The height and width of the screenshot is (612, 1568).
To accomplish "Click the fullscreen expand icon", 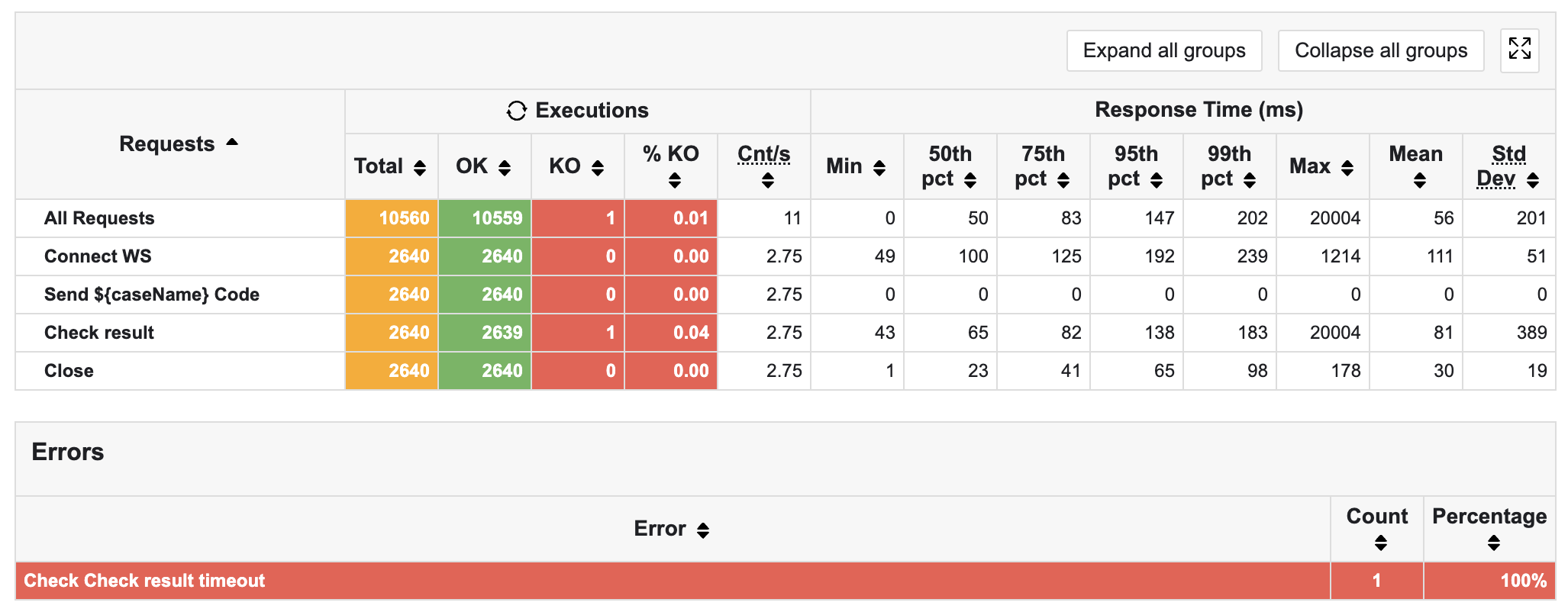I will point(1519,50).
